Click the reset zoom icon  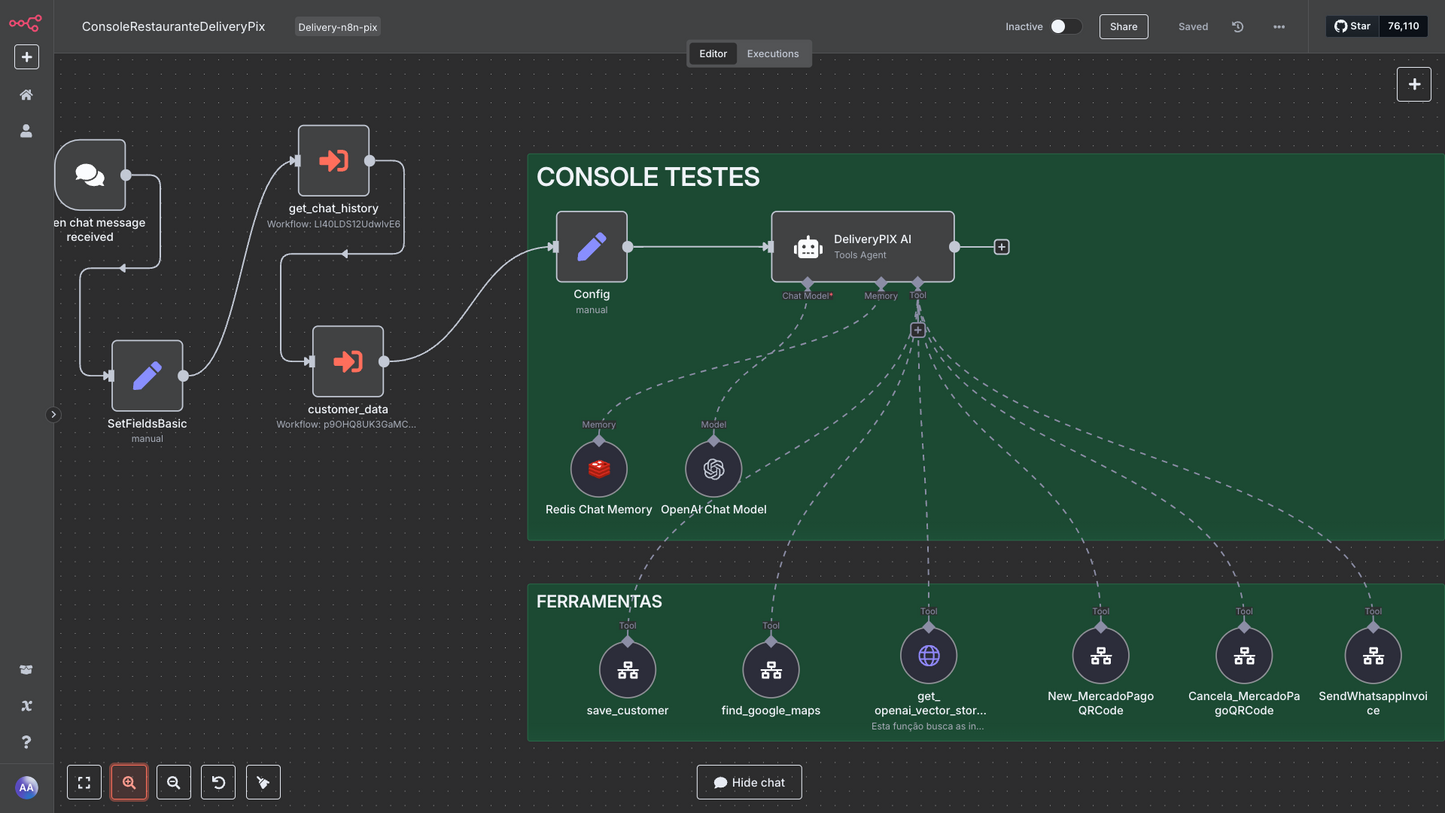218,782
